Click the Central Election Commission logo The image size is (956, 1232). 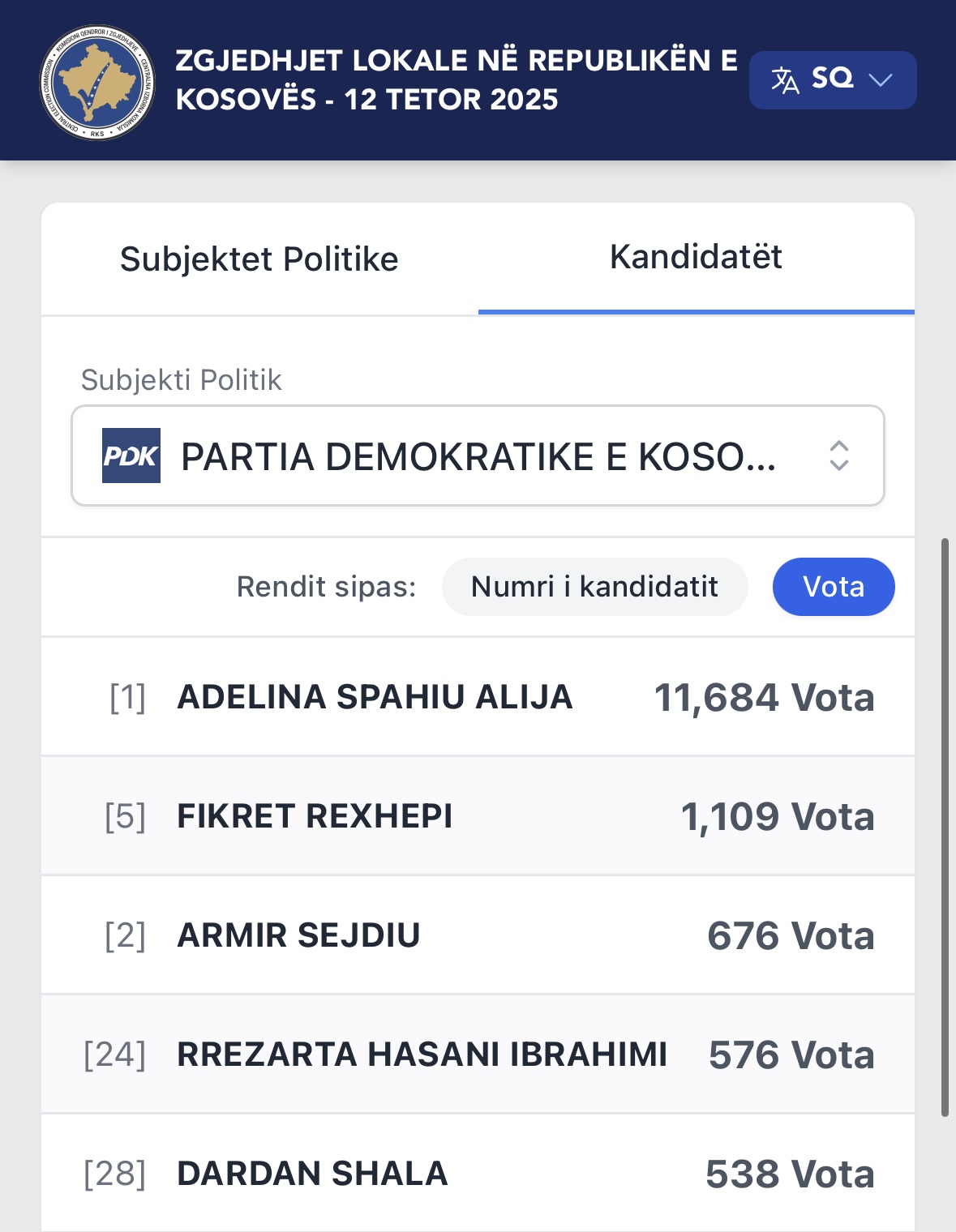pos(97,82)
